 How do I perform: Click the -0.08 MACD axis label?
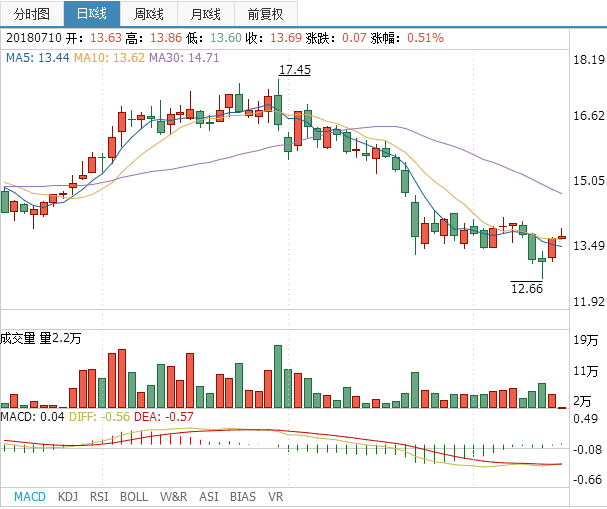[588, 450]
